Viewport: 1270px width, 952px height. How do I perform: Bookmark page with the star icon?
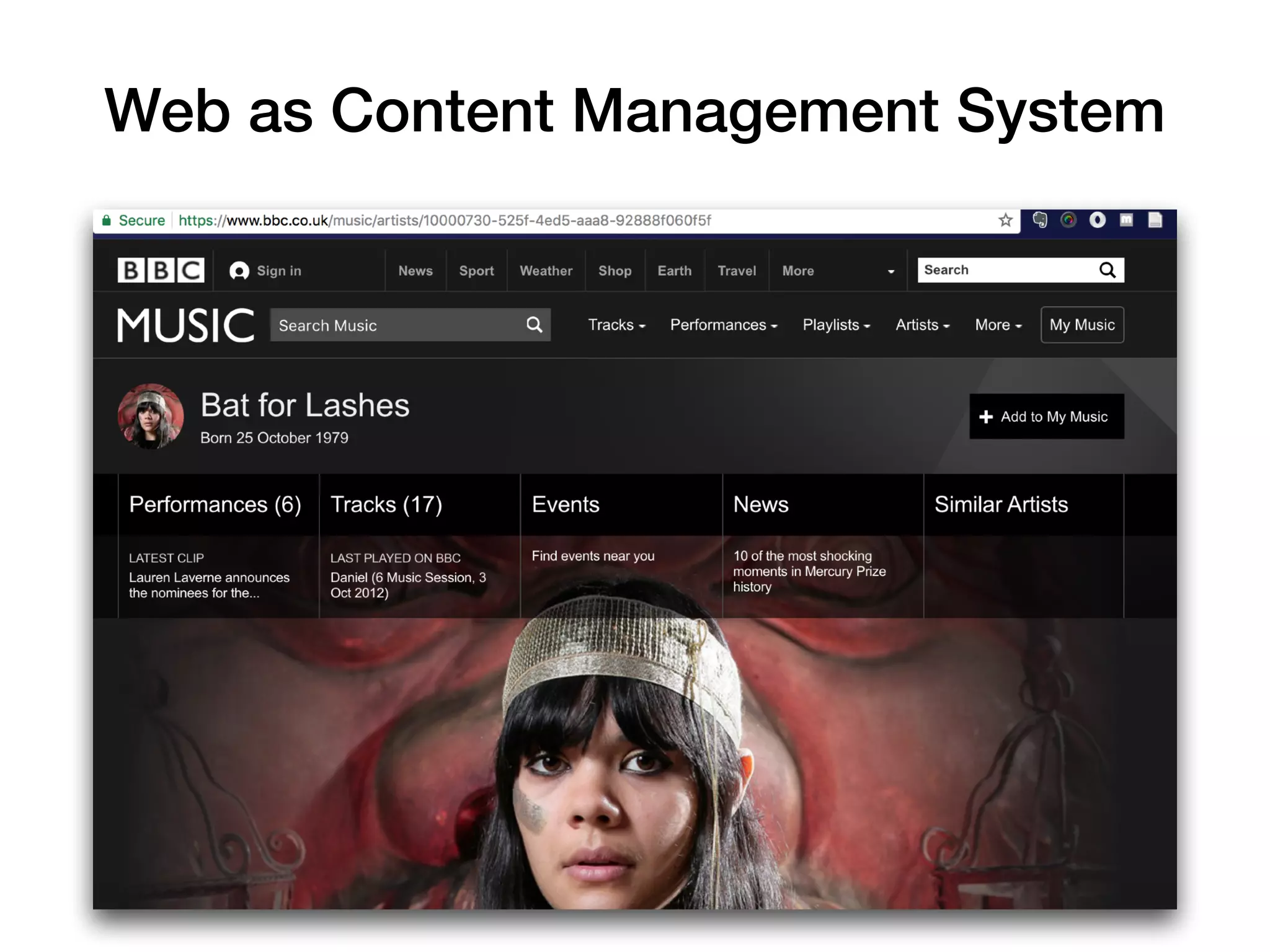[1005, 220]
